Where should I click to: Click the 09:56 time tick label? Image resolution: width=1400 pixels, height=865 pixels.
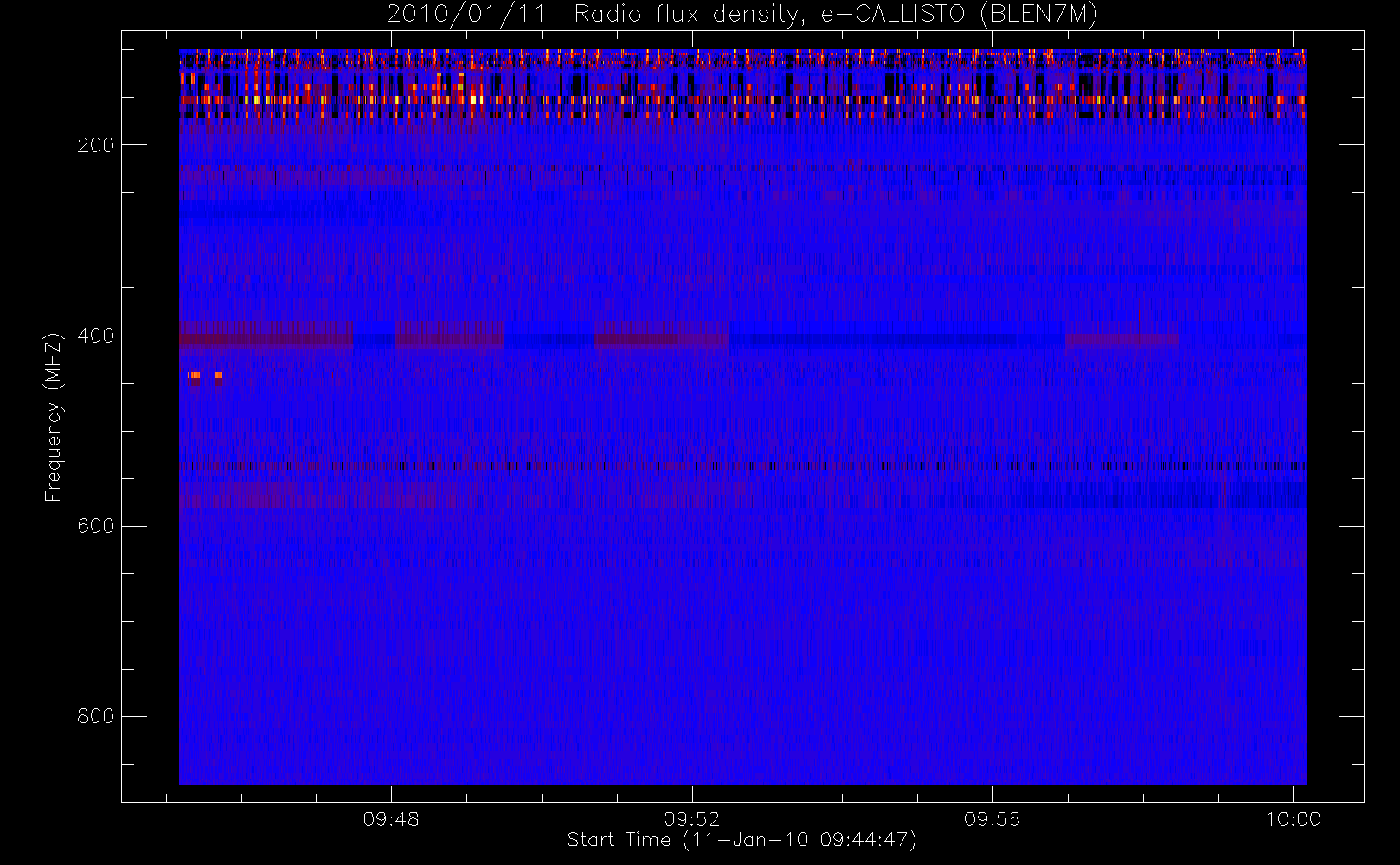pyautogui.click(x=992, y=818)
